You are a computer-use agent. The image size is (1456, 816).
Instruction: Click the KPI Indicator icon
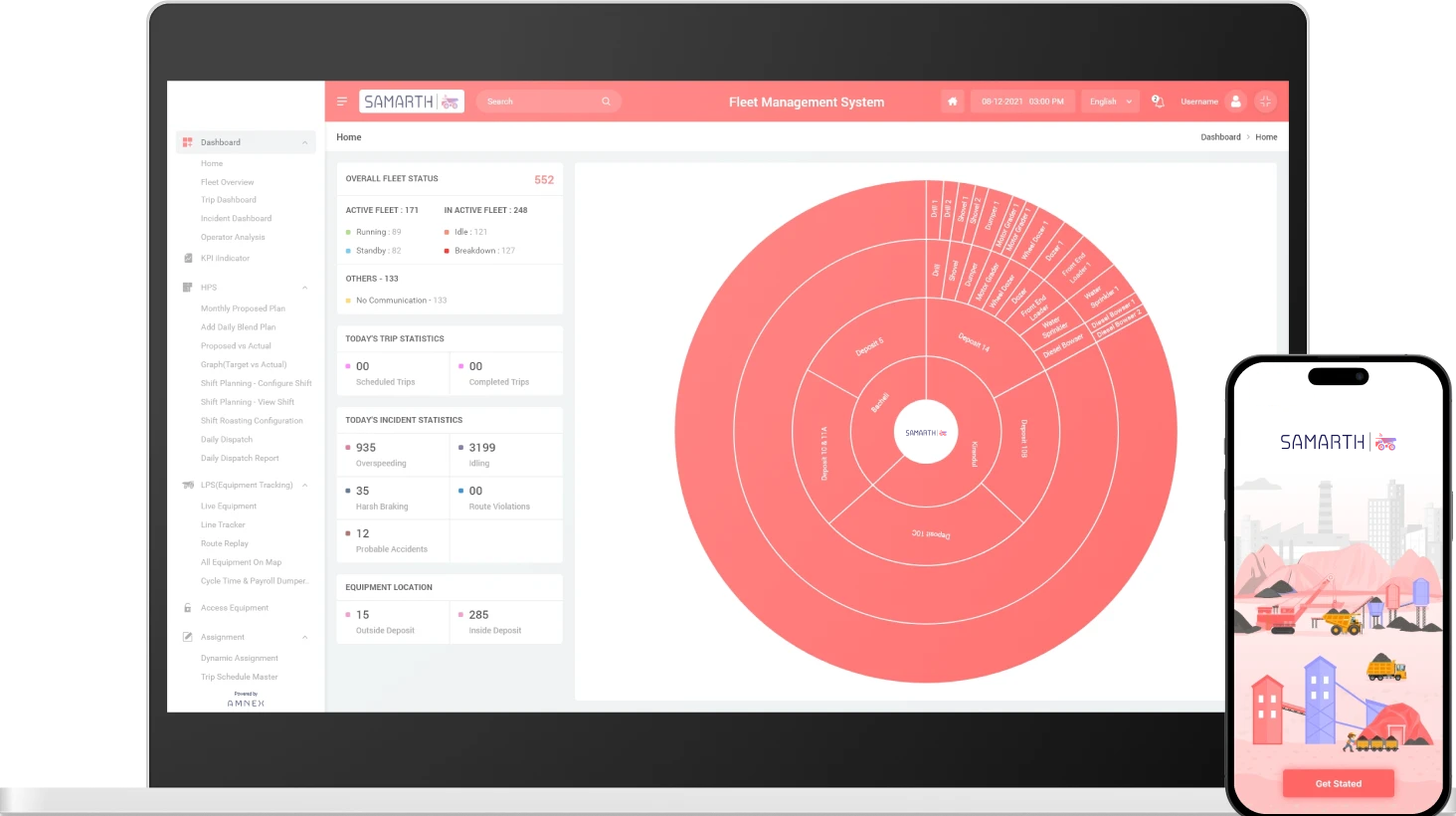(188, 258)
